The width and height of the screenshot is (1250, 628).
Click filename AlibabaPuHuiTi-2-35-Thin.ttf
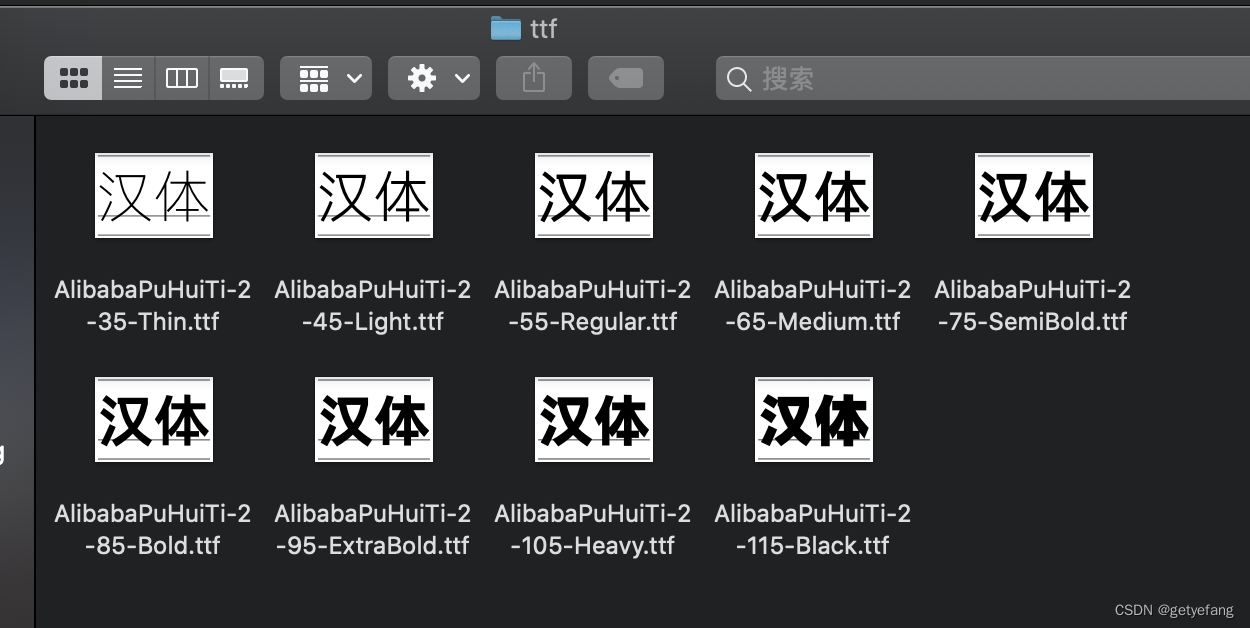[x=153, y=306]
